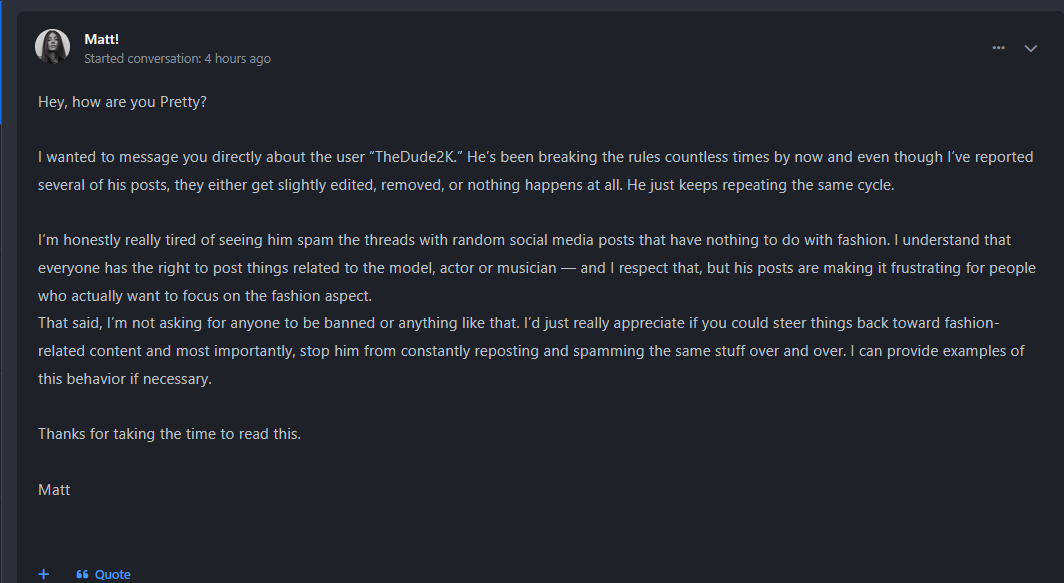Click the plus multi-quote icon

(x=44, y=574)
